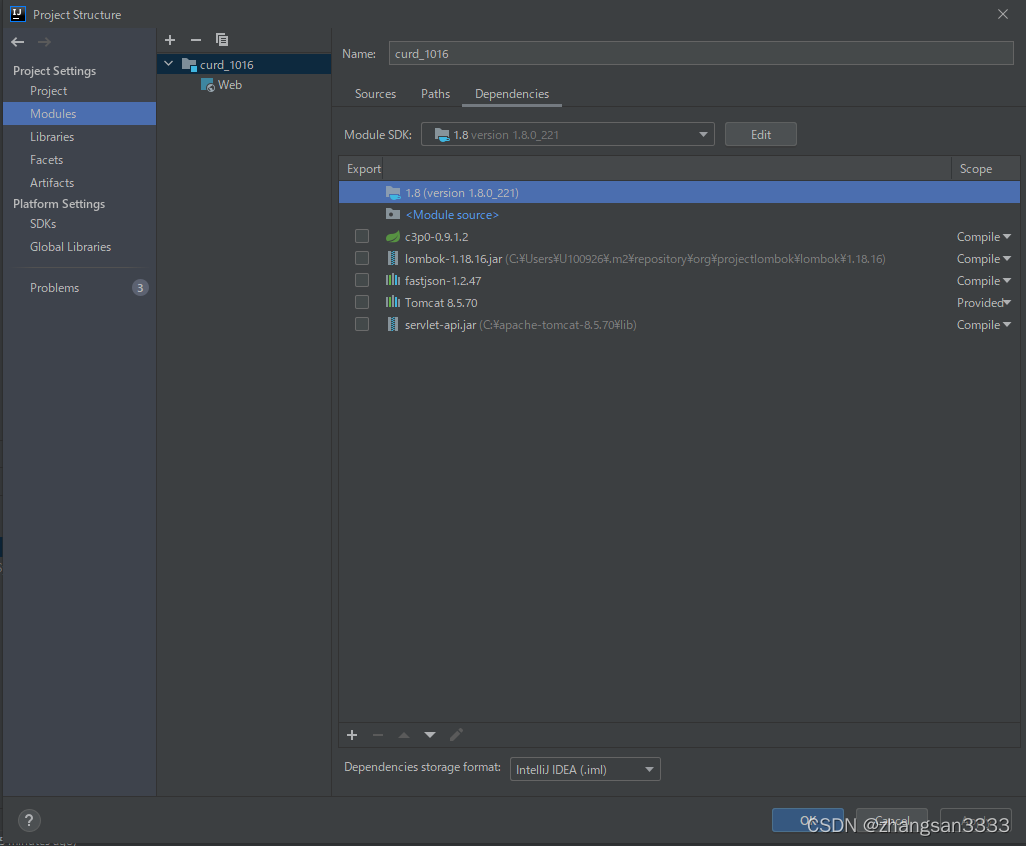The image size is (1026, 846).
Task: Open Project settings section
Action: pyautogui.click(x=48, y=91)
